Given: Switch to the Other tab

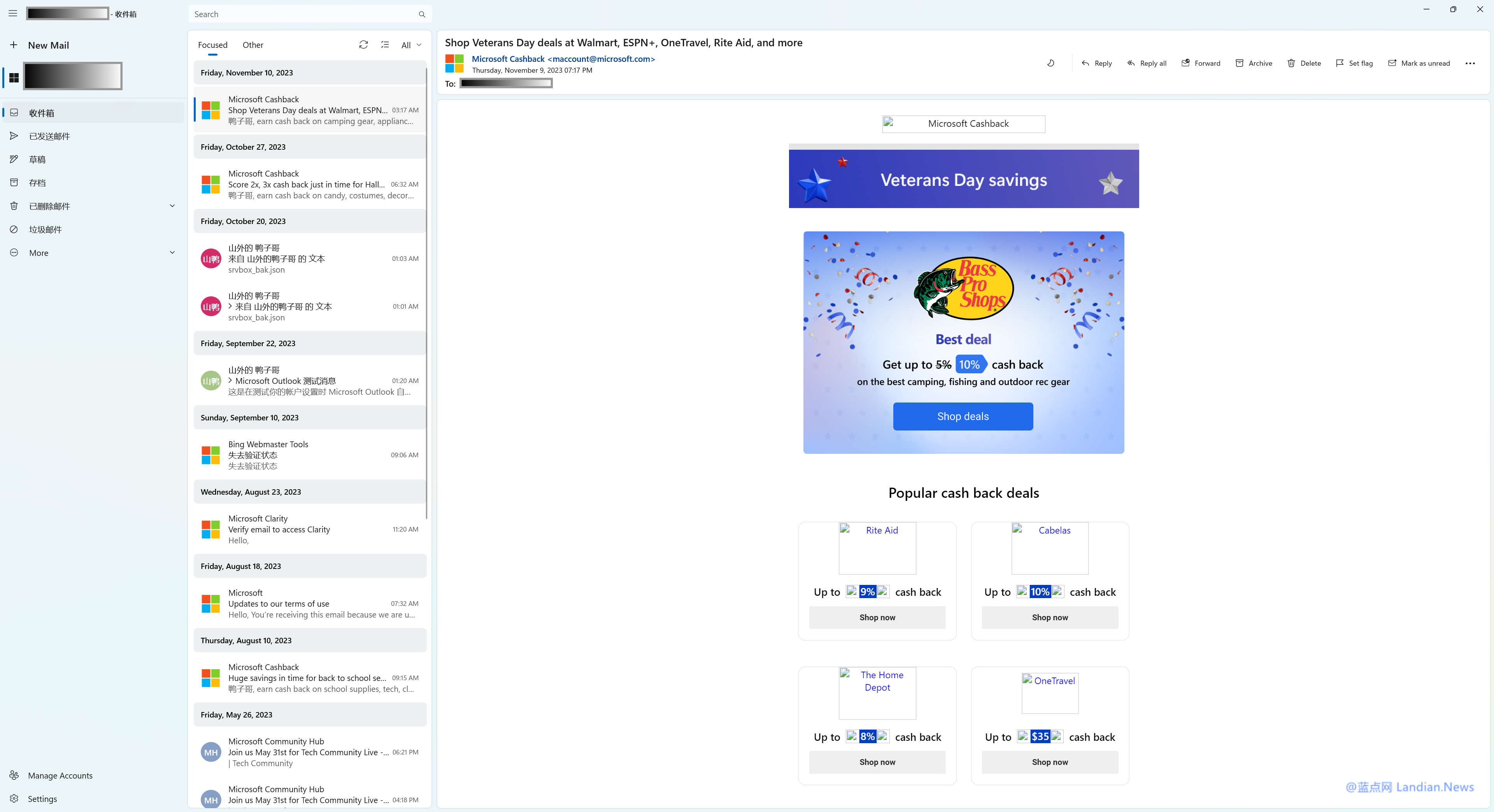Looking at the screenshot, I should (252, 45).
